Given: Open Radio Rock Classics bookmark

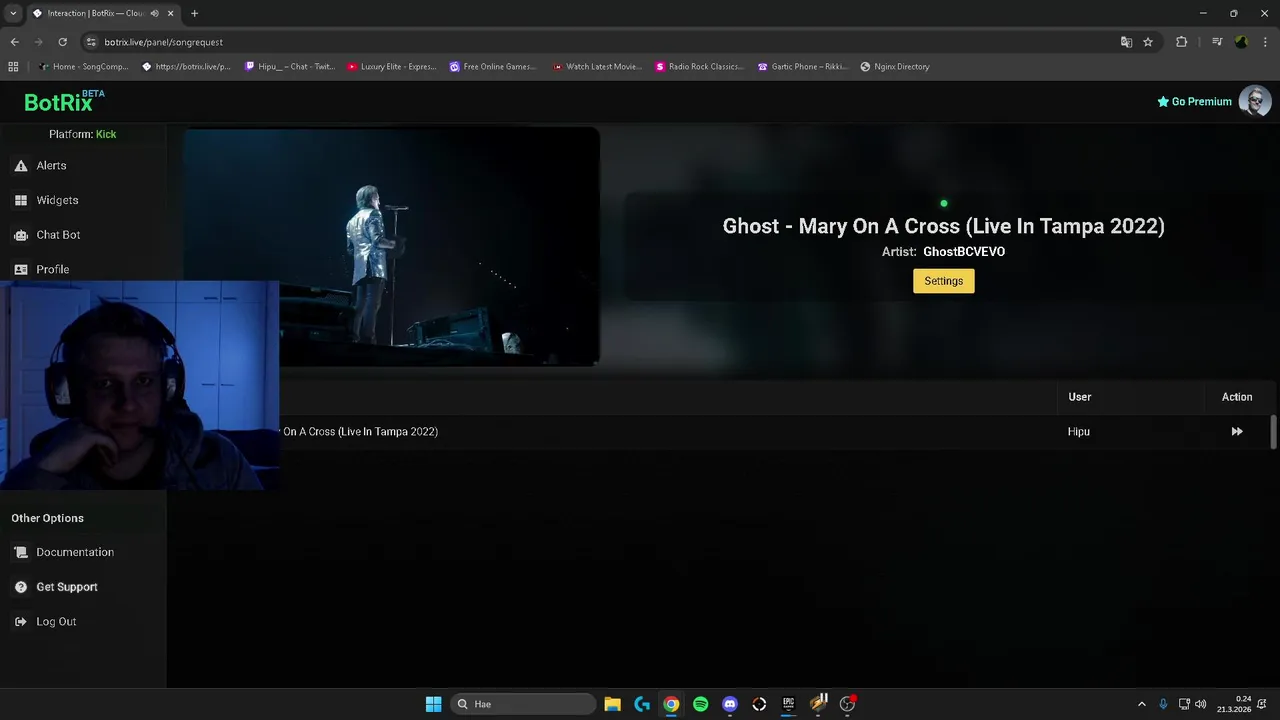Looking at the screenshot, I should click(x=699, y=67).
